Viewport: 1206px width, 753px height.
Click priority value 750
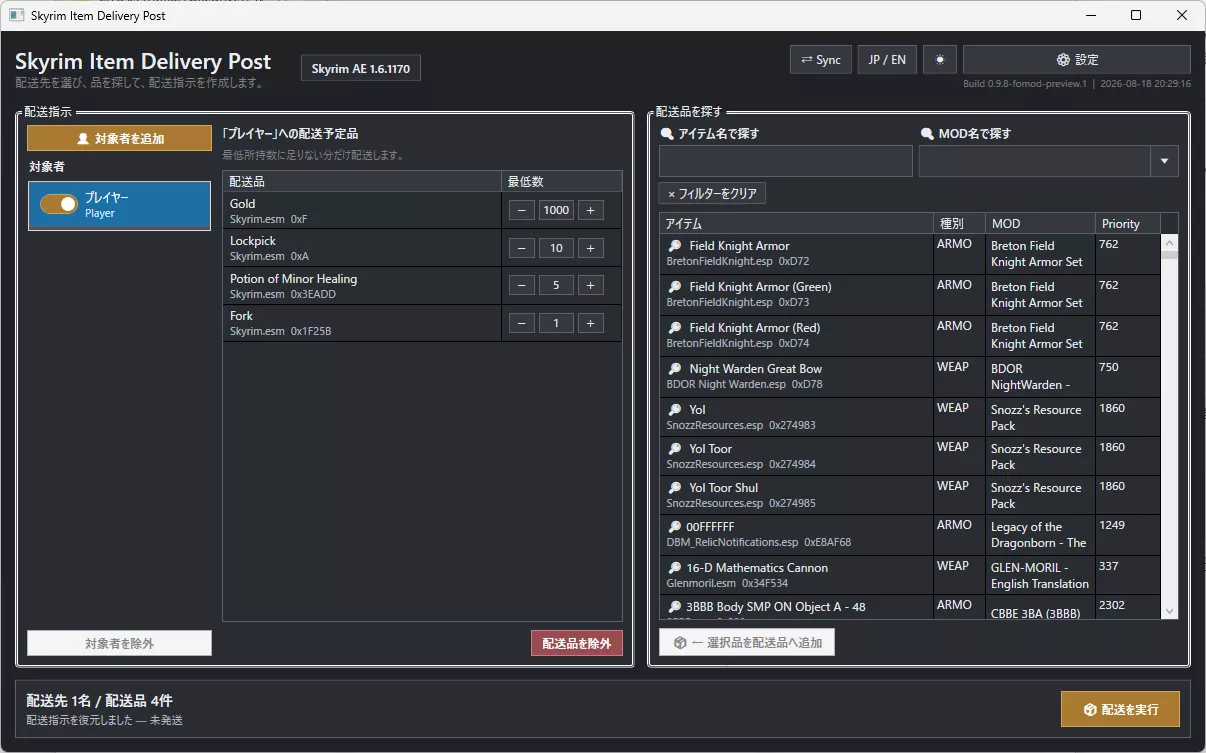[x=1109, y=367]
